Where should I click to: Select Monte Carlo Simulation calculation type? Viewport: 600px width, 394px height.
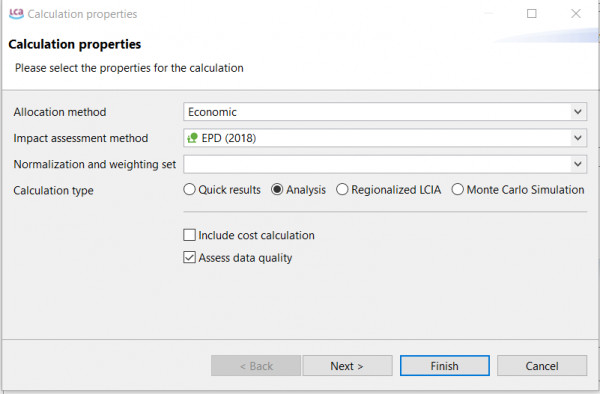[x=458, y=190]
